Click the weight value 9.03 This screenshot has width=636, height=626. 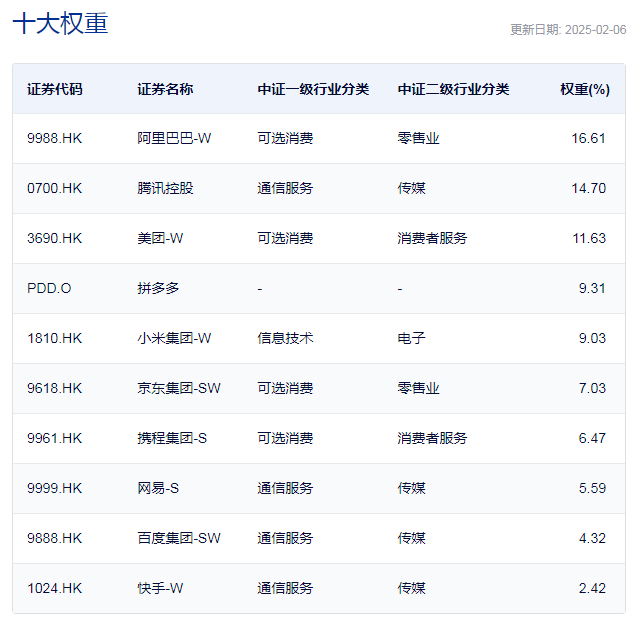pos(592,338)
